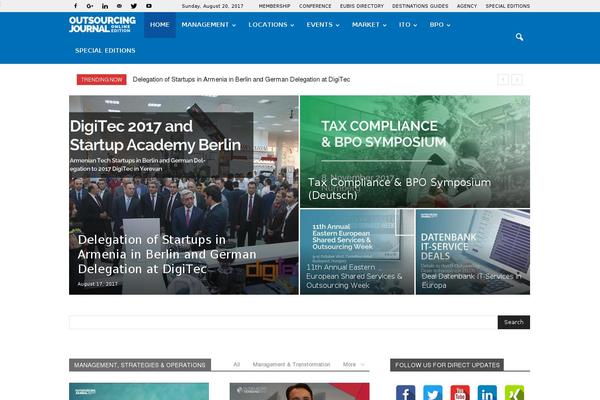
Task: Click the YouTube square icon under Follow Us
Action: [x=460, y=393]
